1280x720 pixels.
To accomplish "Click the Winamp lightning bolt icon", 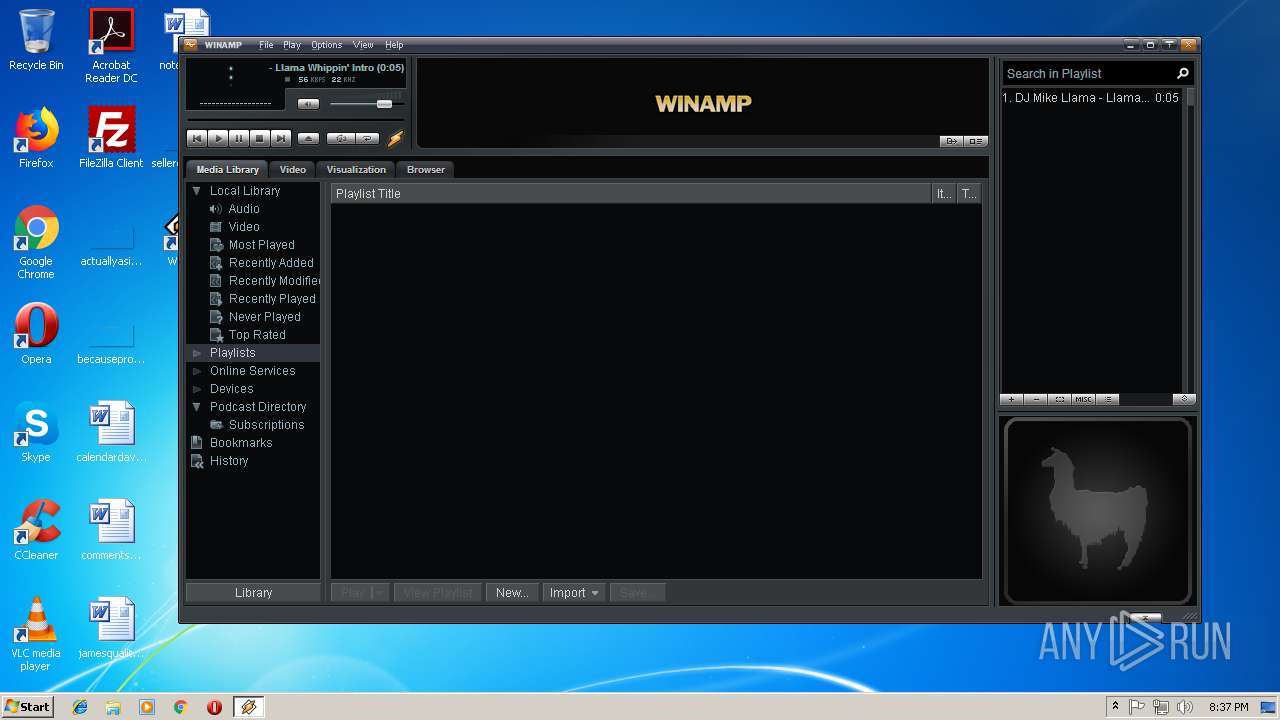I will point(395,139).
